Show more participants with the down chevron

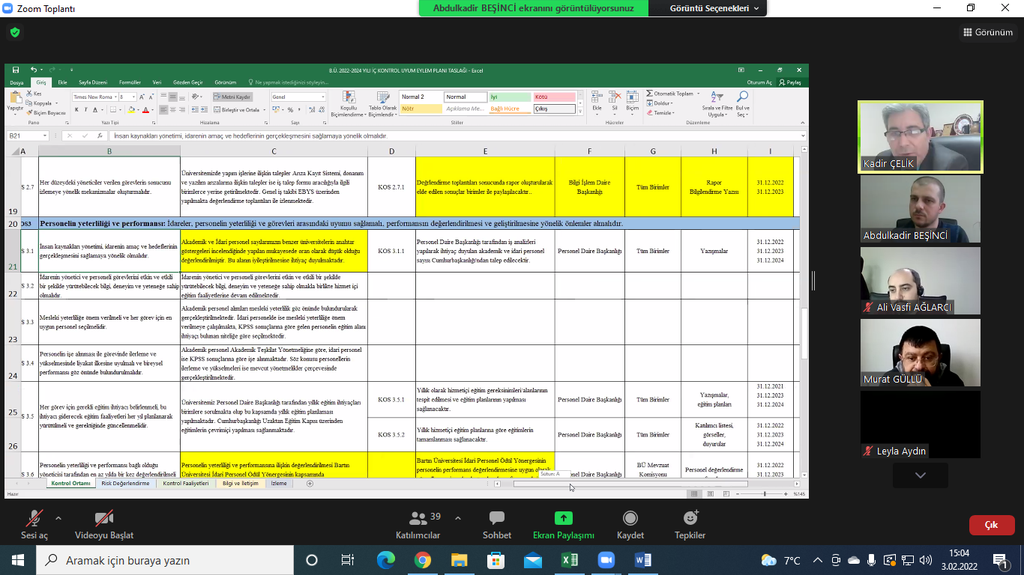920,475
